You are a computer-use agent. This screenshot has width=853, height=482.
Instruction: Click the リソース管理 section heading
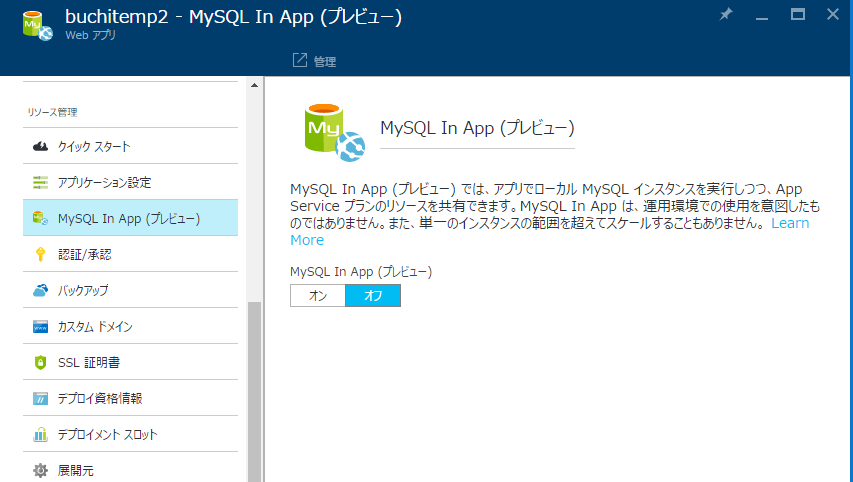click(x=52, y=112)
